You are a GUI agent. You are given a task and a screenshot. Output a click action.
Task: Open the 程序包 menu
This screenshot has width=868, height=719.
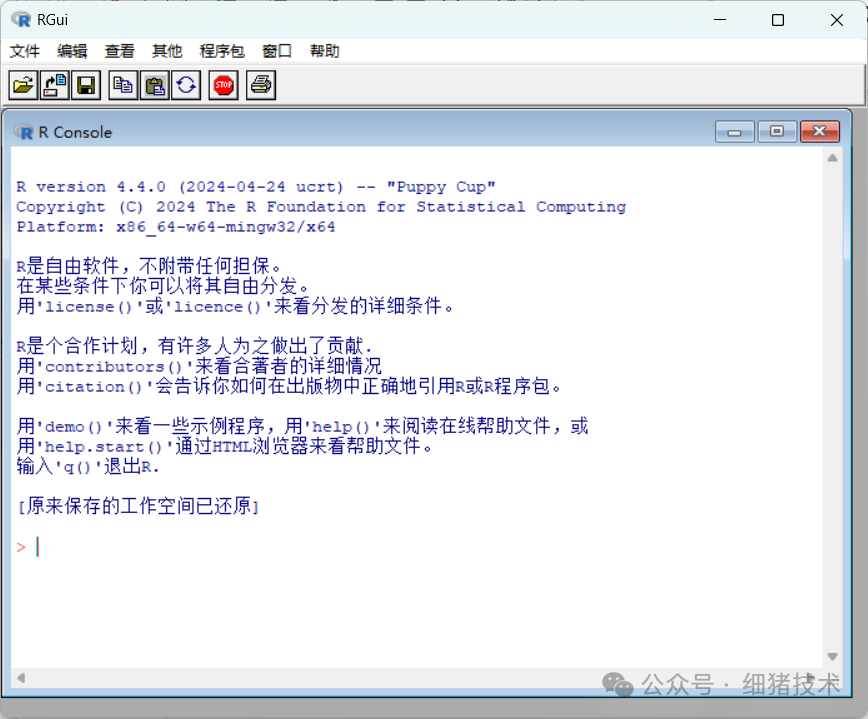tap(222, 51)
